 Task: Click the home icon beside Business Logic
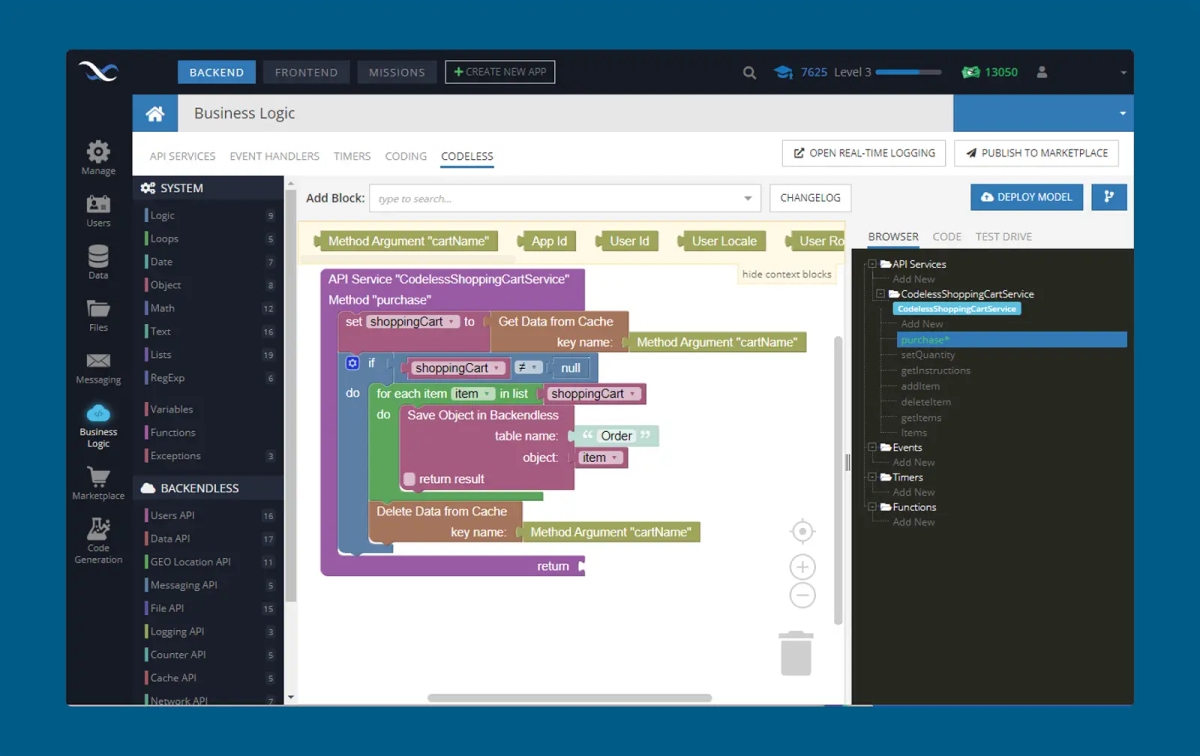pos(155,114)
